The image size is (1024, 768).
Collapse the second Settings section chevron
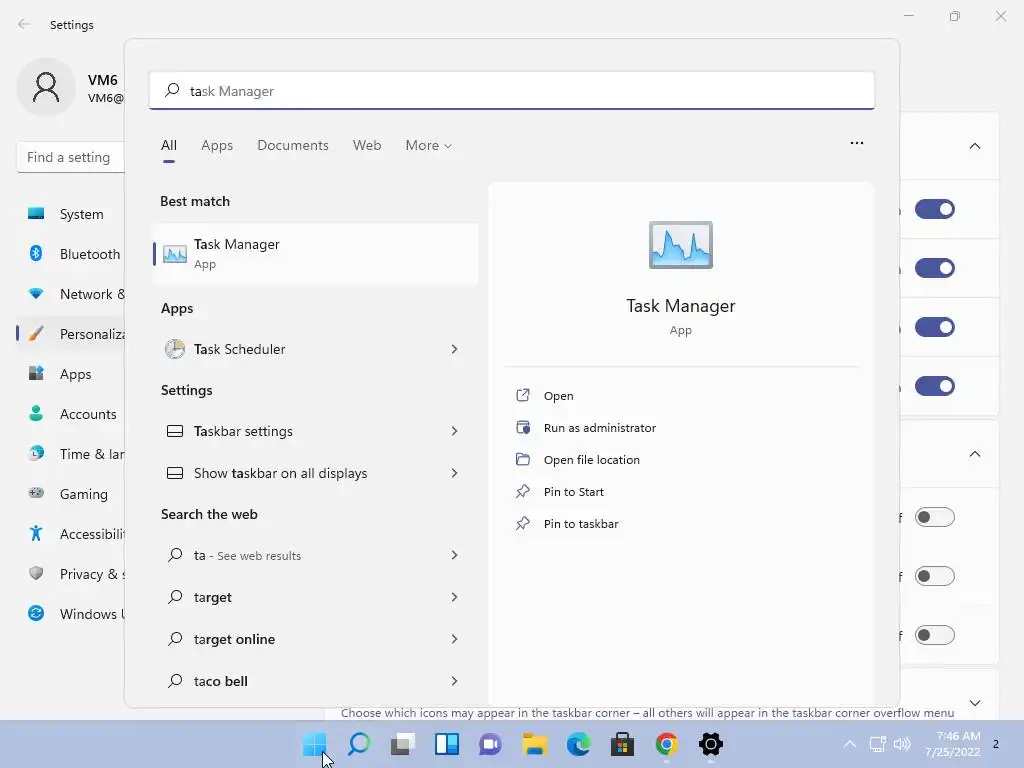(974, 454)
